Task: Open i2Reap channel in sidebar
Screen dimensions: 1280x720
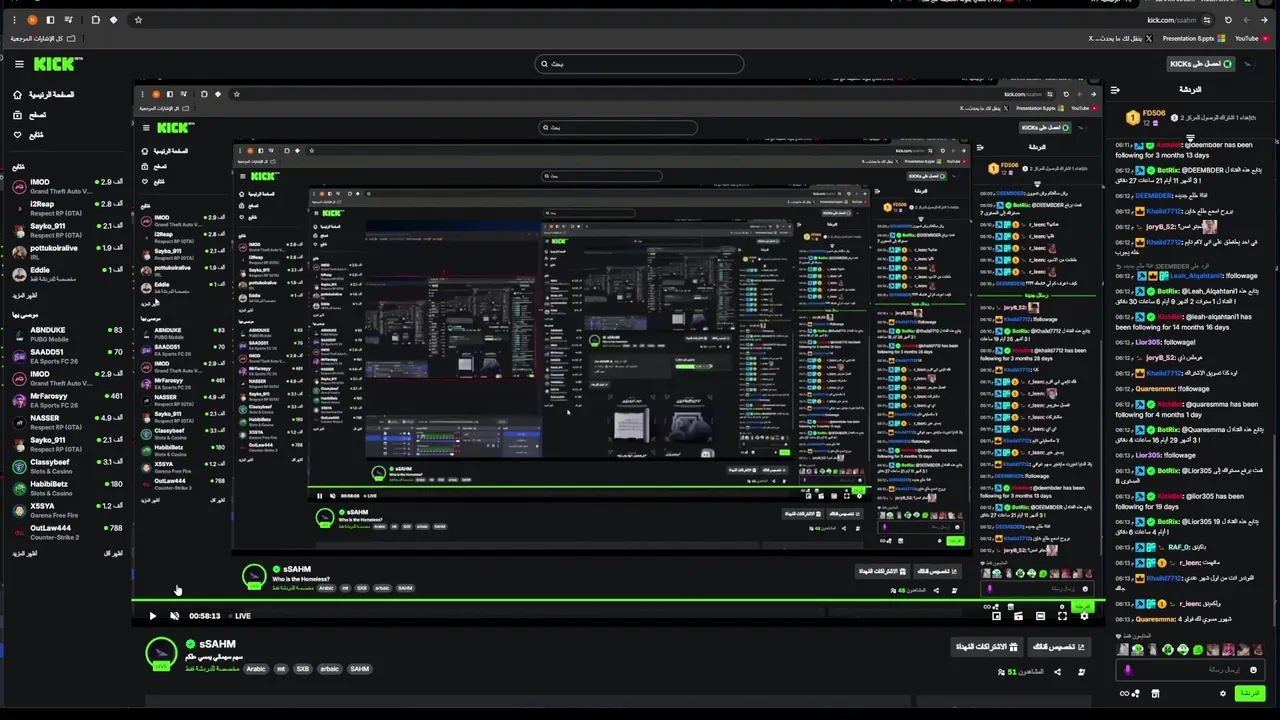Action: click(68, 209)
